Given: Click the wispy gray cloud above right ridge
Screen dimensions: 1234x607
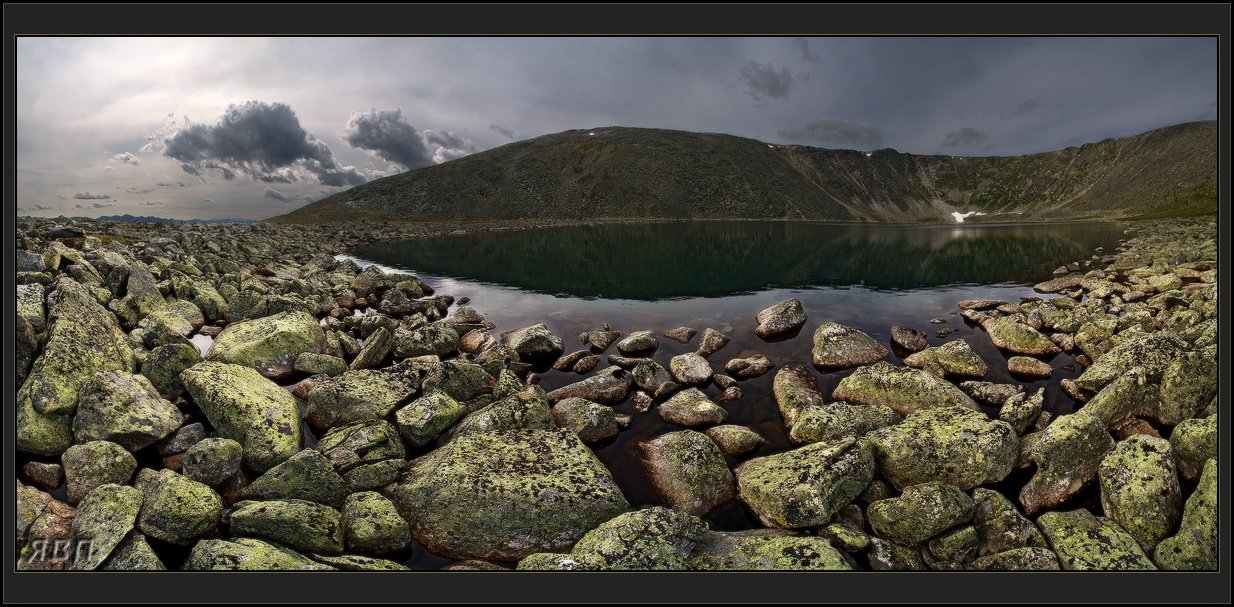Looking at the screenshot, I should [x=835, y=131].
